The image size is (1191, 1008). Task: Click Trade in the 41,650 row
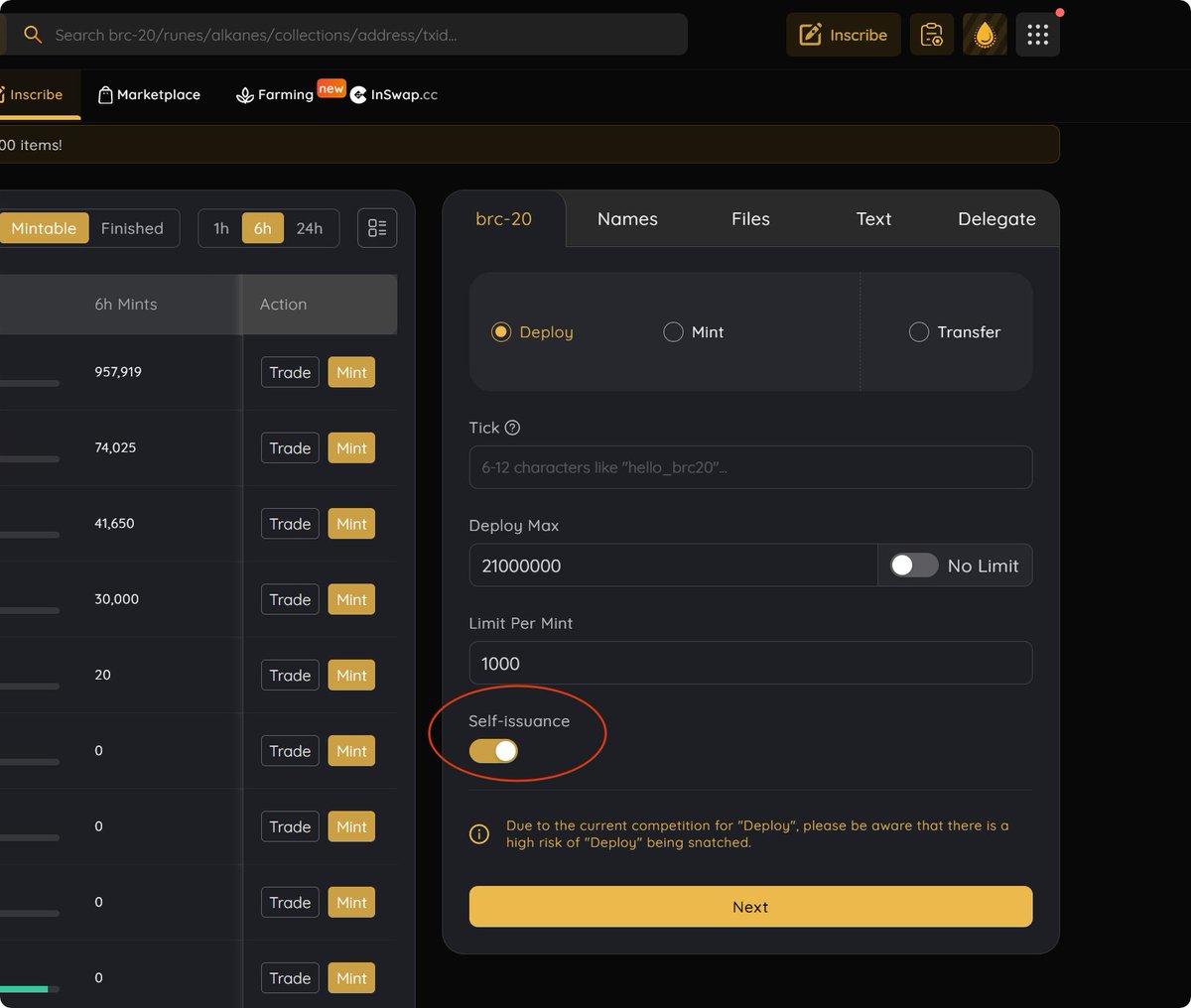(290, 524)
